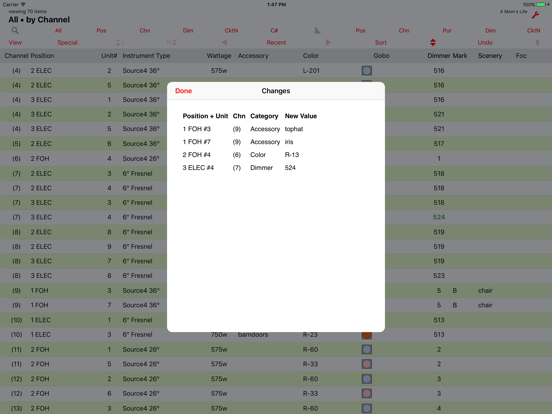Image resolution: width=552 pixels, height=414 pixels.
Task: Tap R-23 color cell
Action: (x=310, y=335)
